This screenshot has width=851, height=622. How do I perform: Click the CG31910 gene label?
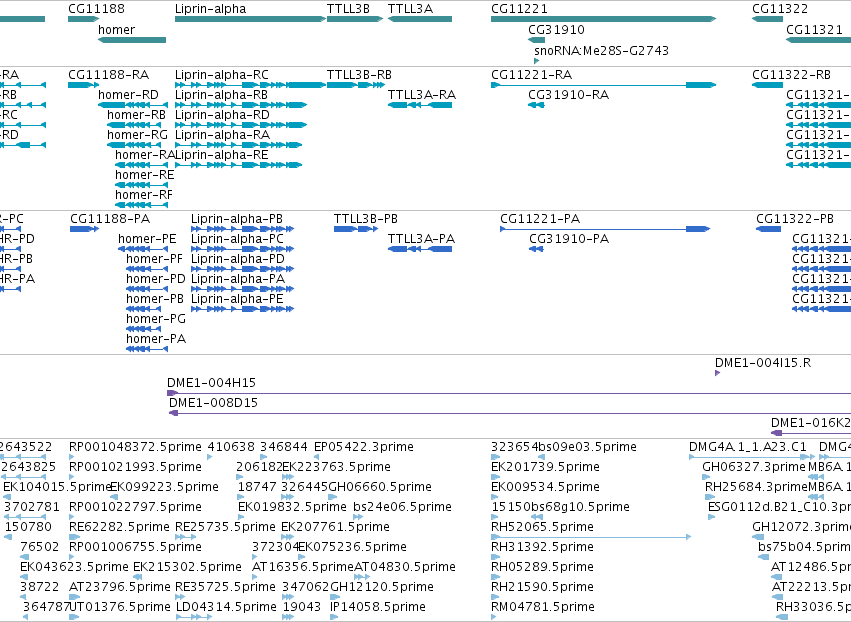click(x=556, y=30)
